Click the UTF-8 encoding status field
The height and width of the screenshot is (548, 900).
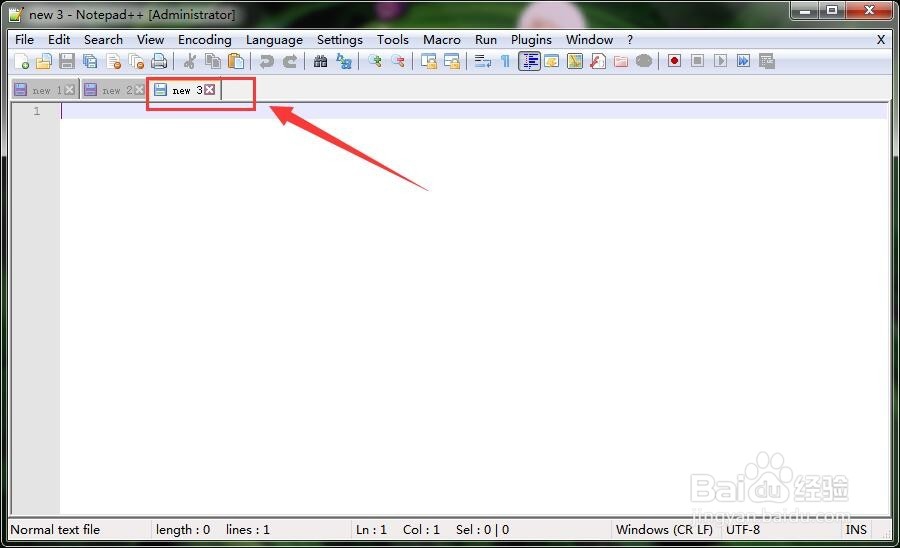click(743, 530)
